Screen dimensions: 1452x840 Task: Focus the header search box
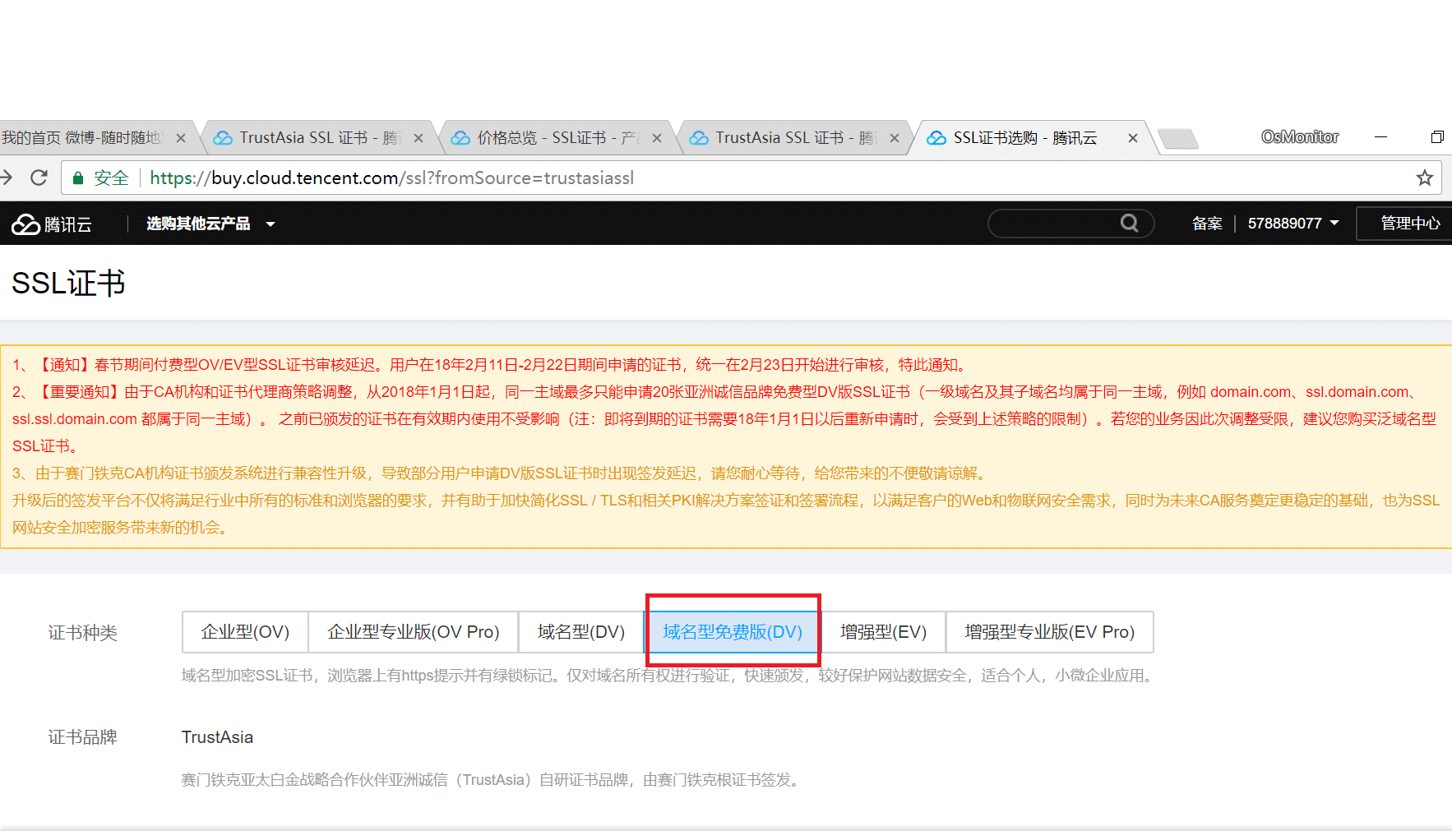click(x=1071, y=223)
